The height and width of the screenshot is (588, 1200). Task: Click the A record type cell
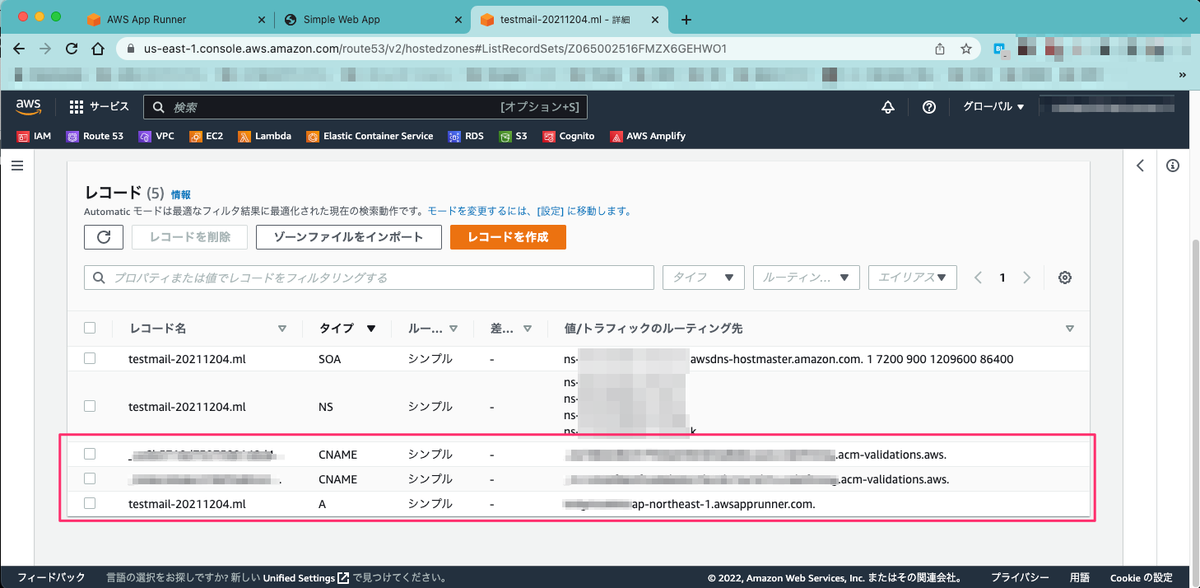[322, 504]
